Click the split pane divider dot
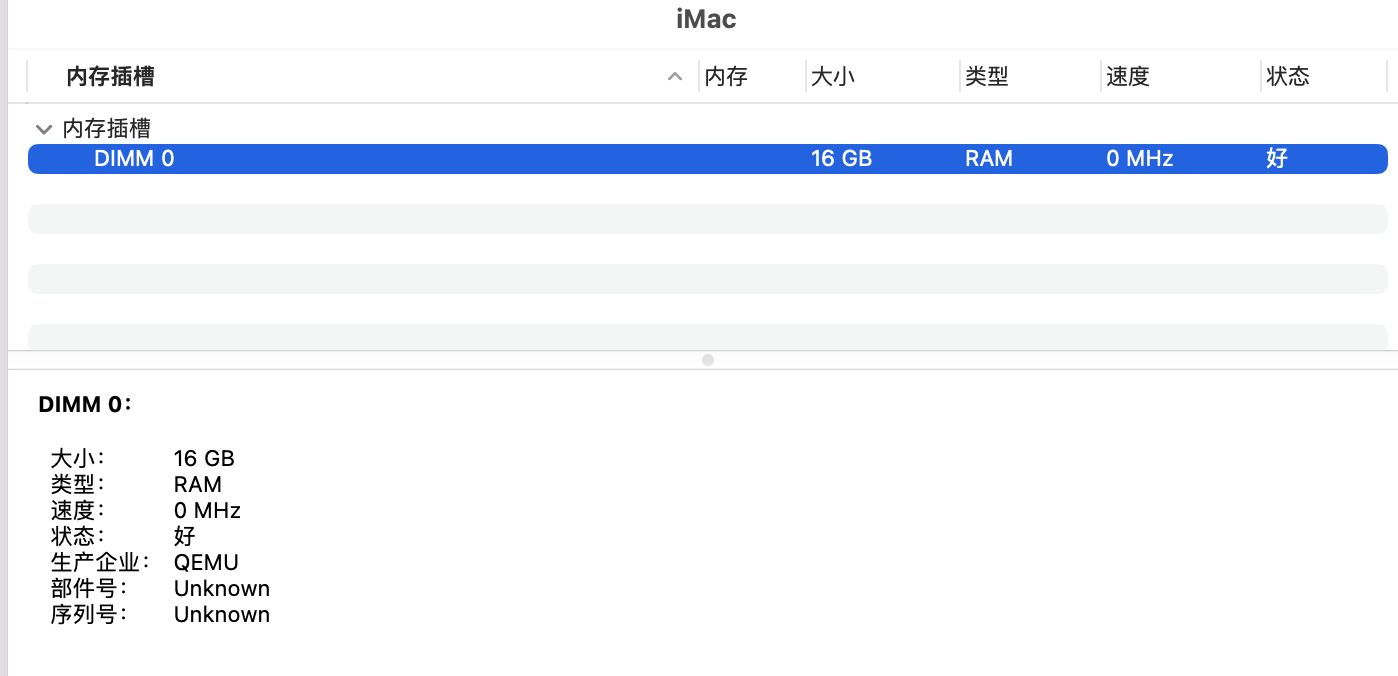Image resolution: width=1398 pixels, height=676 pixels. coord(708,360)
